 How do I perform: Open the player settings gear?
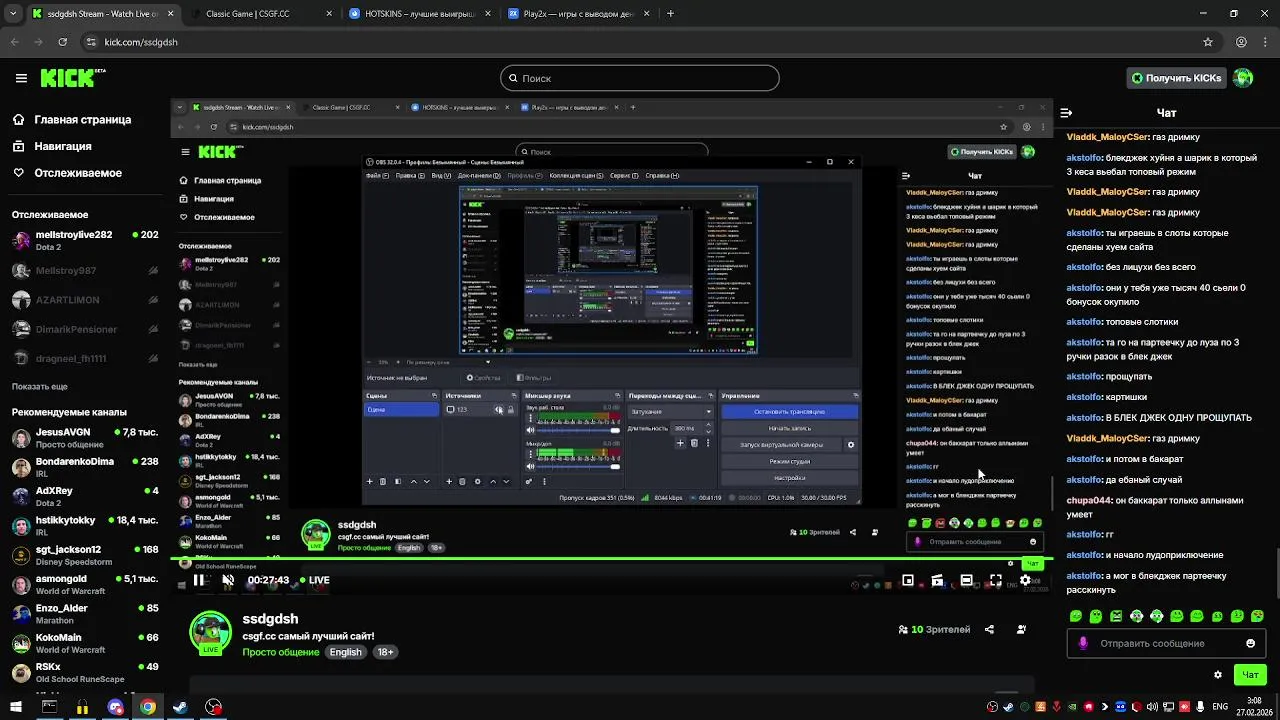coord(1025,580)
